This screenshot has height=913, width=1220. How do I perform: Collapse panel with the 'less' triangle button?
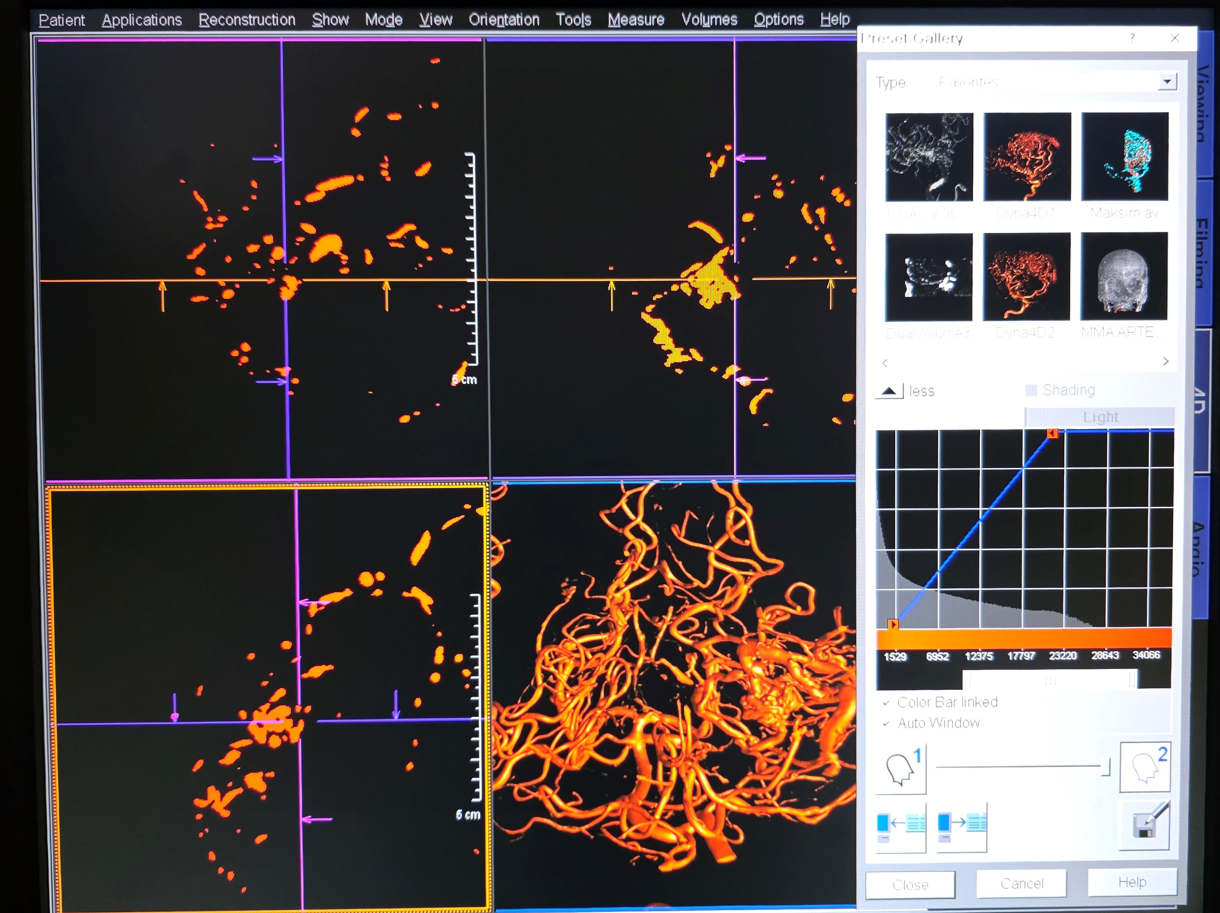click(x=889, y=391)
